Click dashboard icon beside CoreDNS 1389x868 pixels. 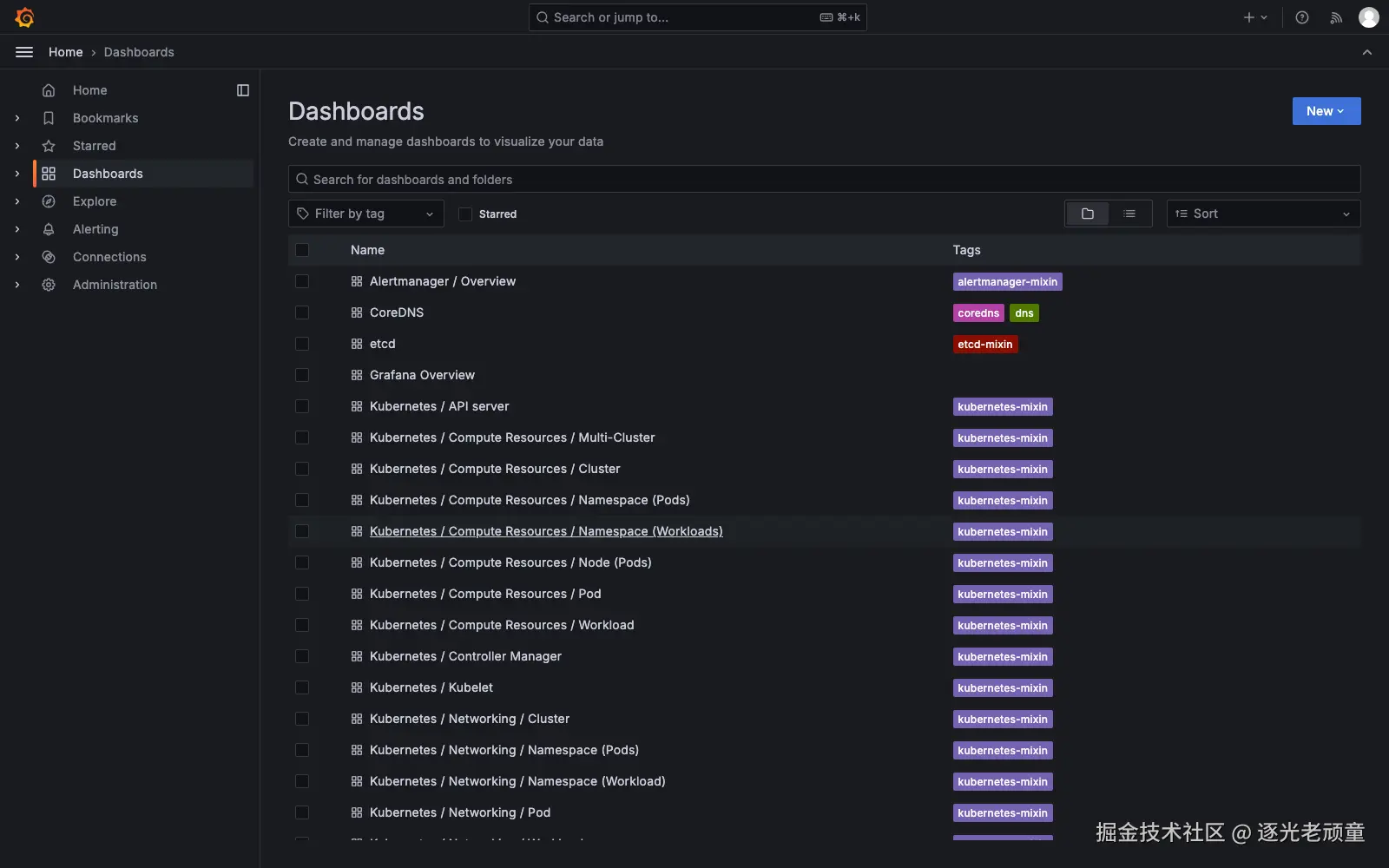pos(357,312)
